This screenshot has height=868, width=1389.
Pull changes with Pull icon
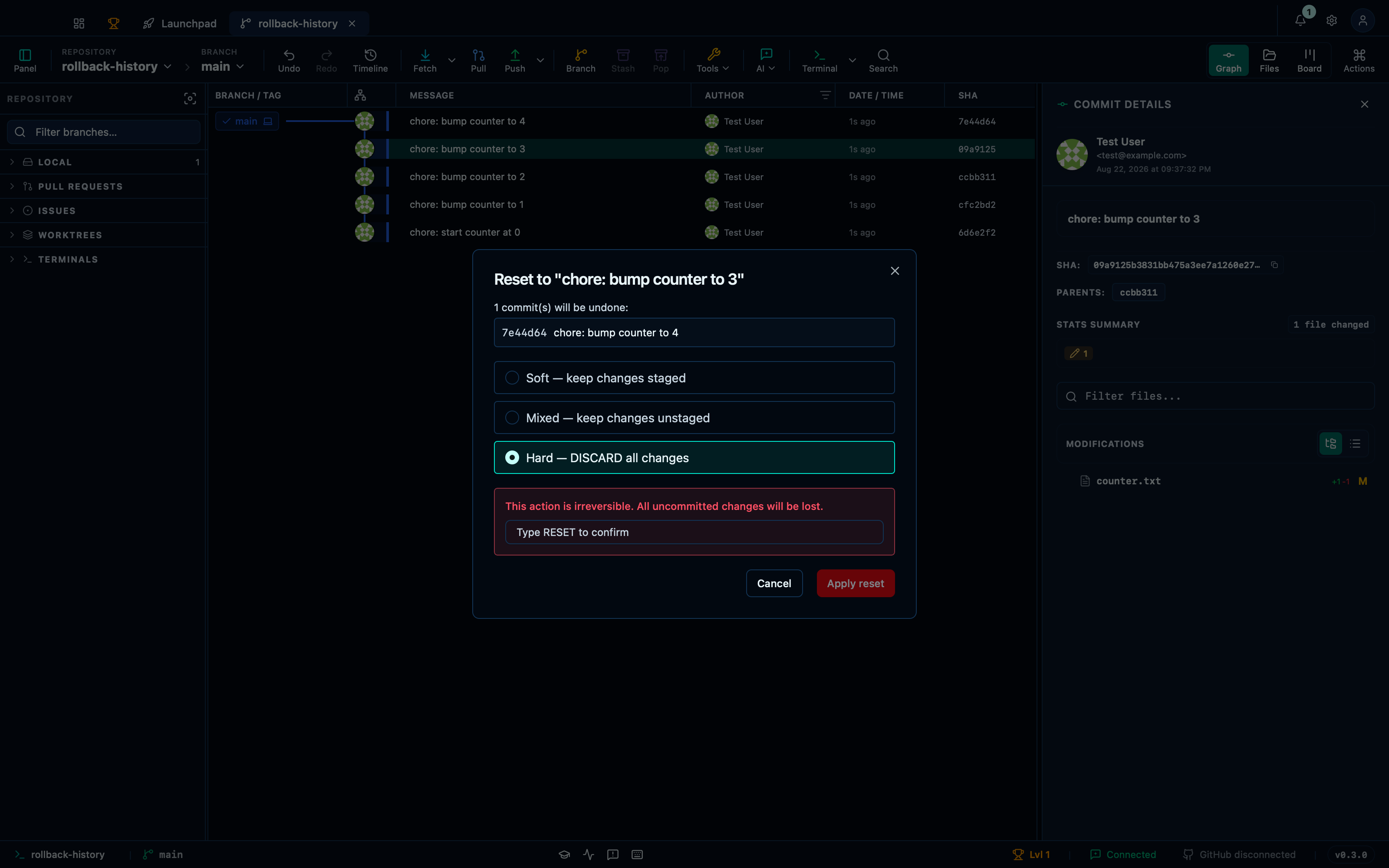[x=478, y=60]
